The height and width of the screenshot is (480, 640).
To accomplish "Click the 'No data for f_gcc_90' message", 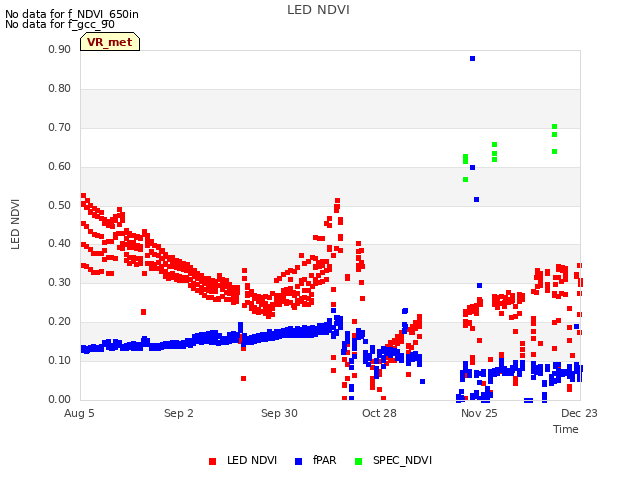I will tap(60, 24).
